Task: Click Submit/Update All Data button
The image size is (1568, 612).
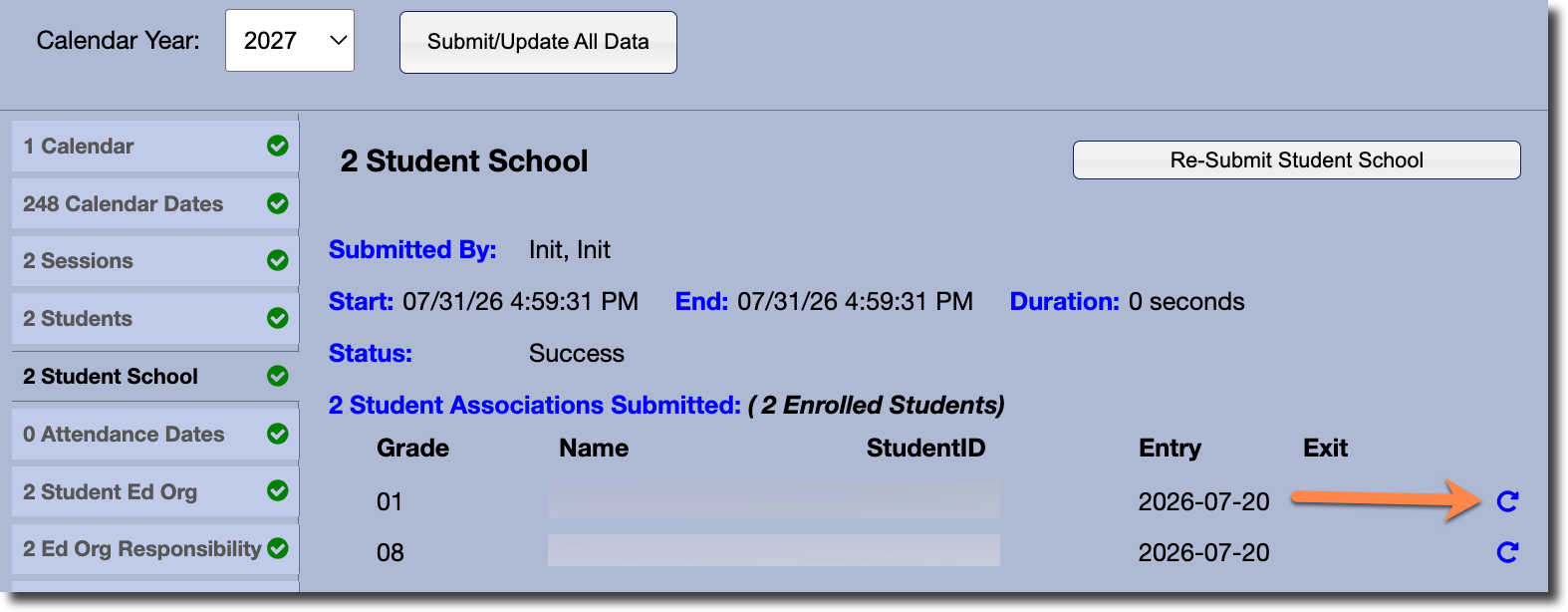Action: click(x=538, y=42)
